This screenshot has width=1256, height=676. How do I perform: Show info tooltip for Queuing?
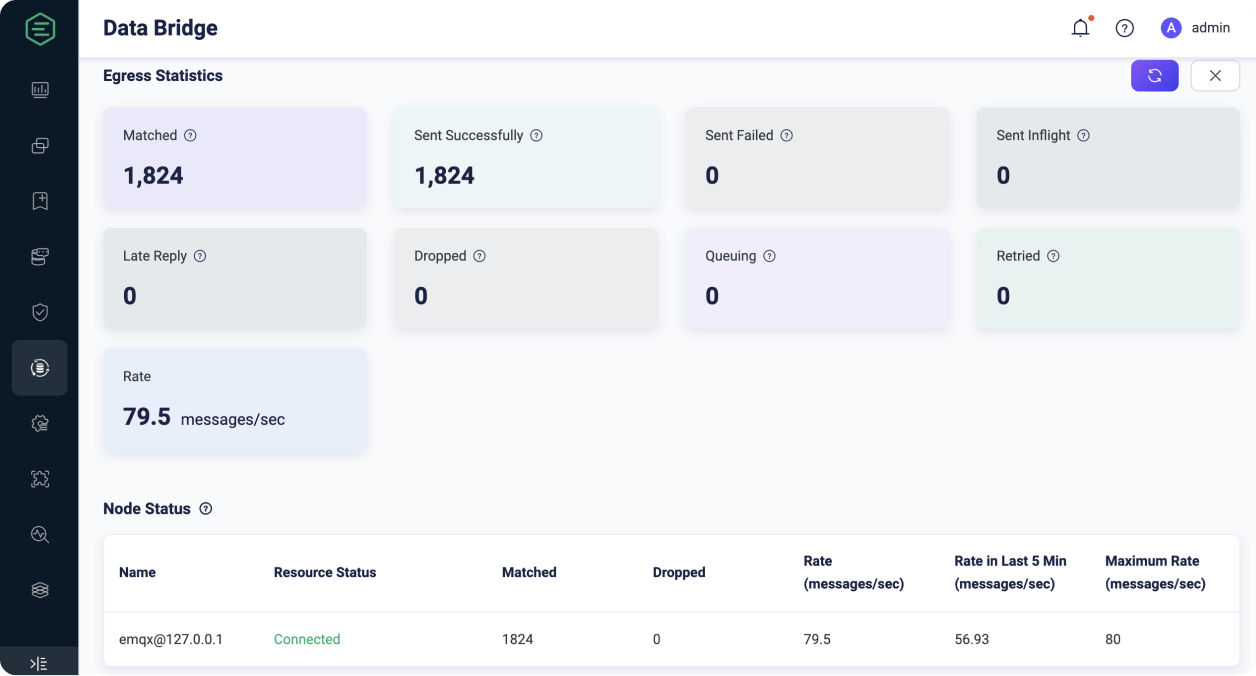click(x=769, y=256)
